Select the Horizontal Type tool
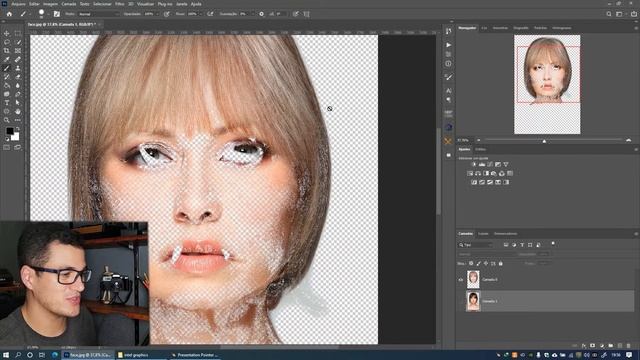Screen dimensions: 640x360 pos(7,103)
